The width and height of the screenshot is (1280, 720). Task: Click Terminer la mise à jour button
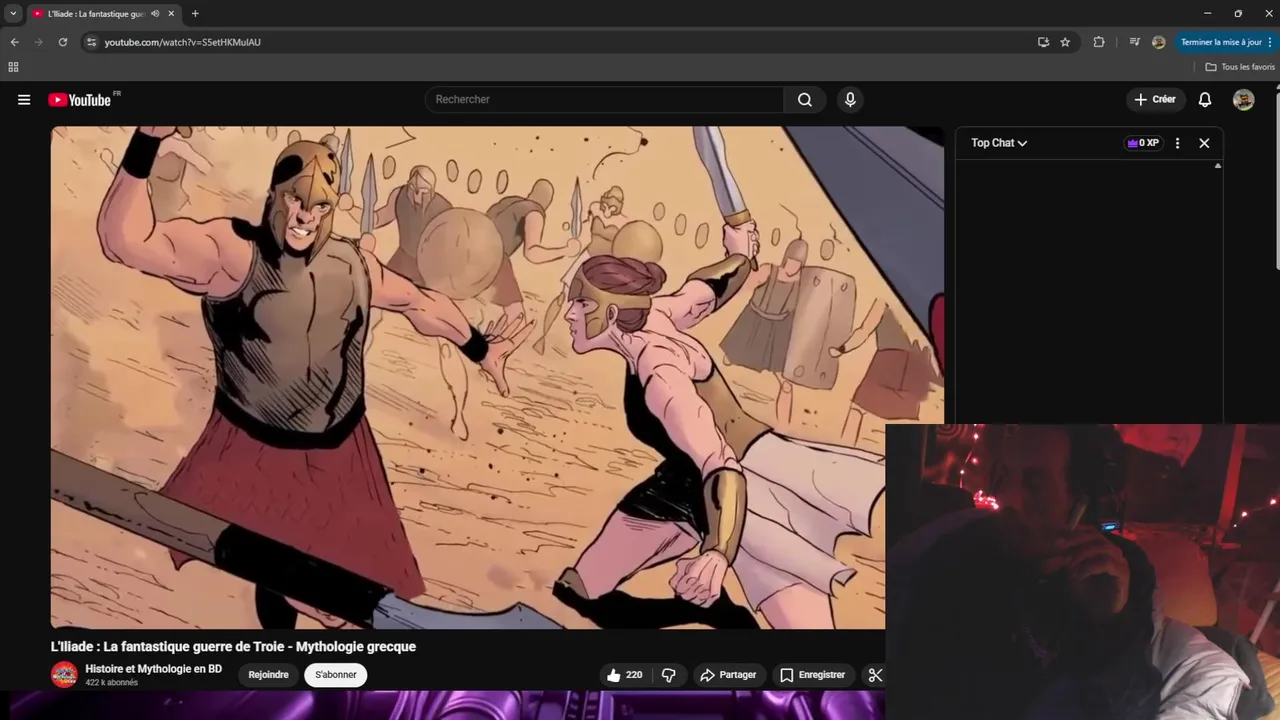(x=1226, y=42)
